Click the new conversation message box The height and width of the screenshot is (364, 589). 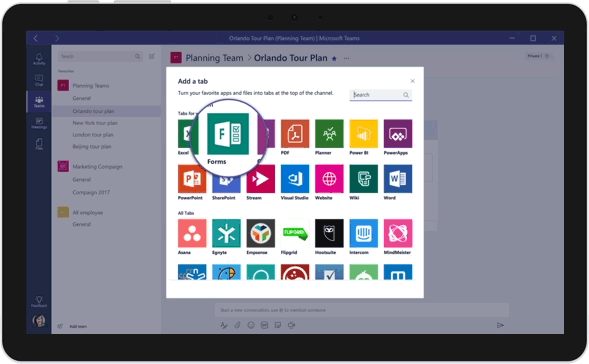click(x=362, y=310)
